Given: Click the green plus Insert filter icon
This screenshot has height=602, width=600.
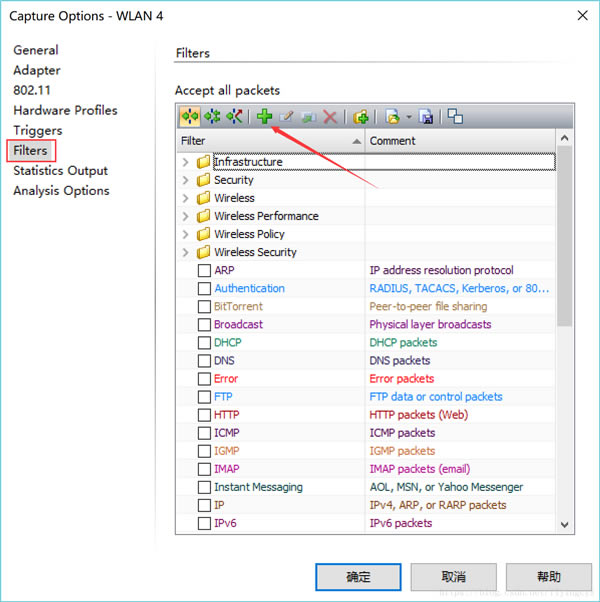Looking at the screenshot, I should [x=264, y=117].
